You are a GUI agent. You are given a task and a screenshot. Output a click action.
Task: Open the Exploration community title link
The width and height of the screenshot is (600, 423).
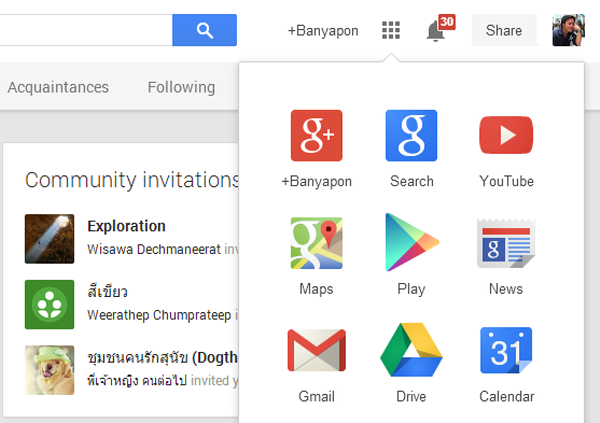point(126,226)
